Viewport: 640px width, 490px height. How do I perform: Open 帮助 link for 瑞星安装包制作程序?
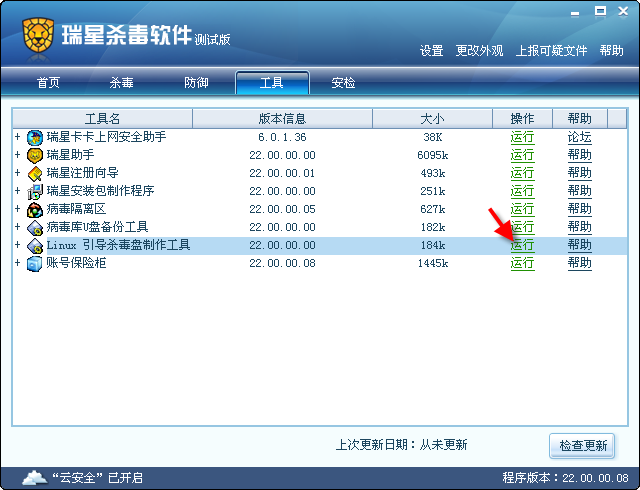[579, 191]
